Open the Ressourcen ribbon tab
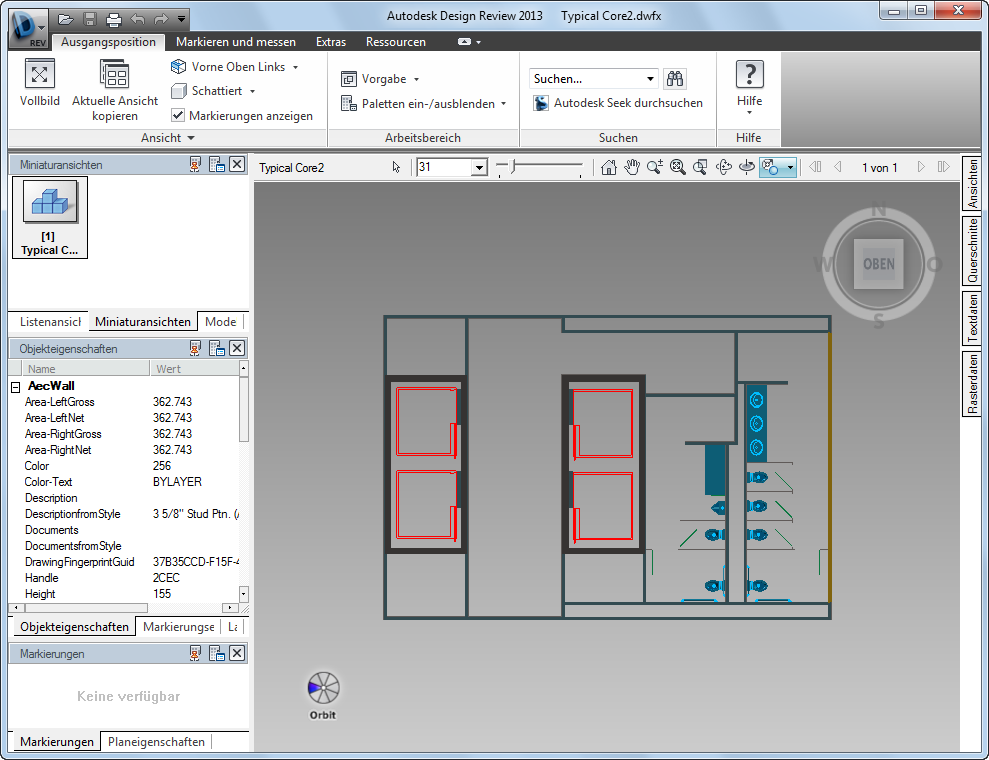The width and height of the screenshot is (989, 760). click(x=395, y=42)
